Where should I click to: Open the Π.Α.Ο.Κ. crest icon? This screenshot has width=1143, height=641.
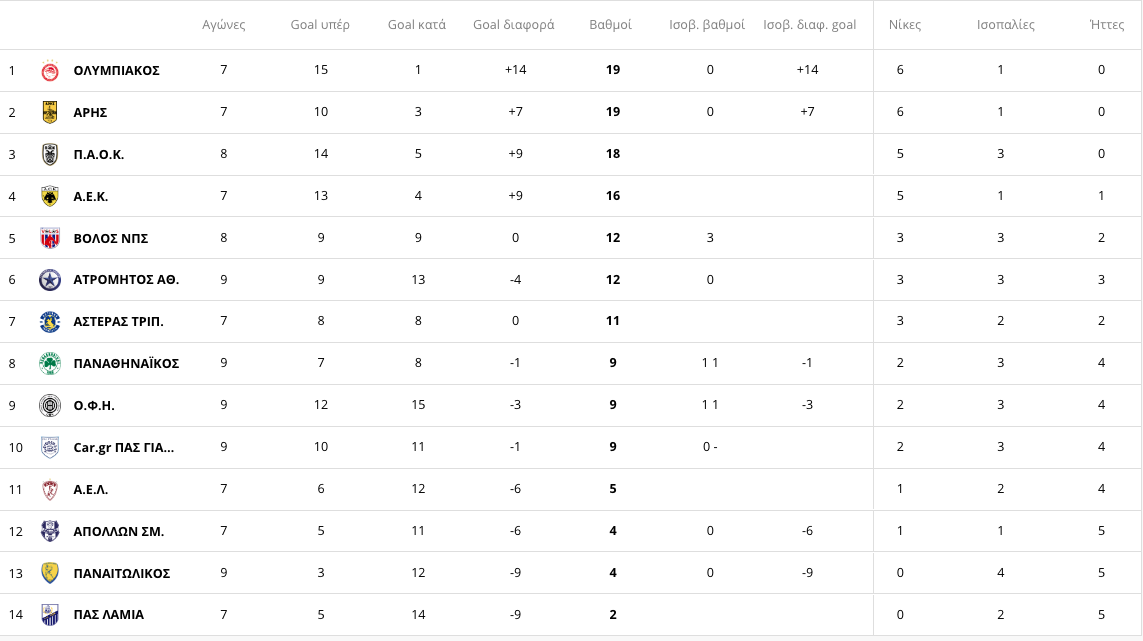click(x=50, y=155)
